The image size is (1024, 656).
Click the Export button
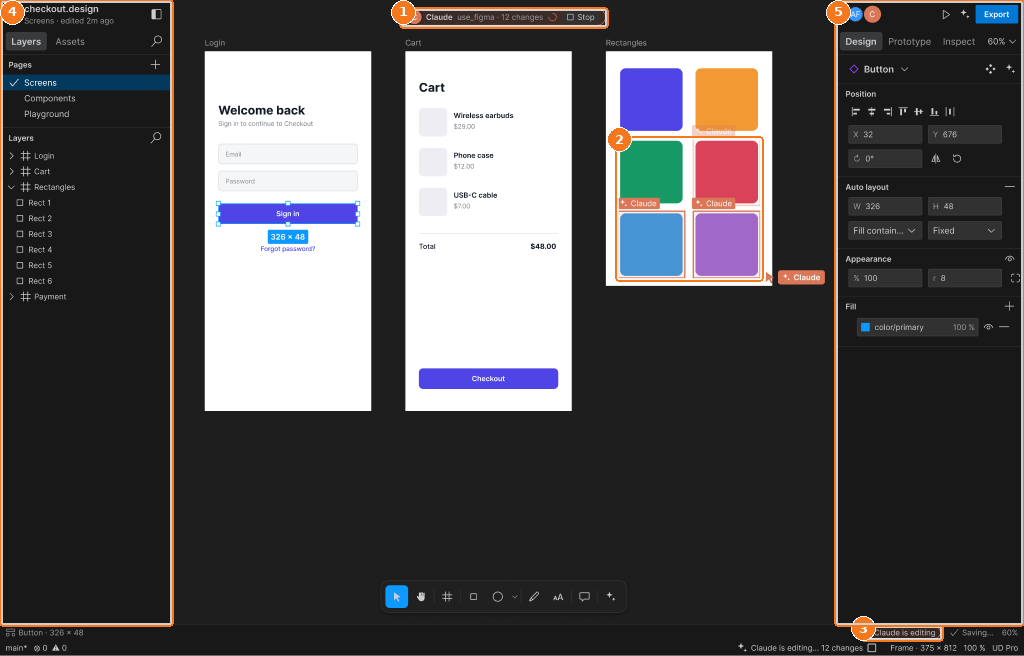(x=996, y=14)
